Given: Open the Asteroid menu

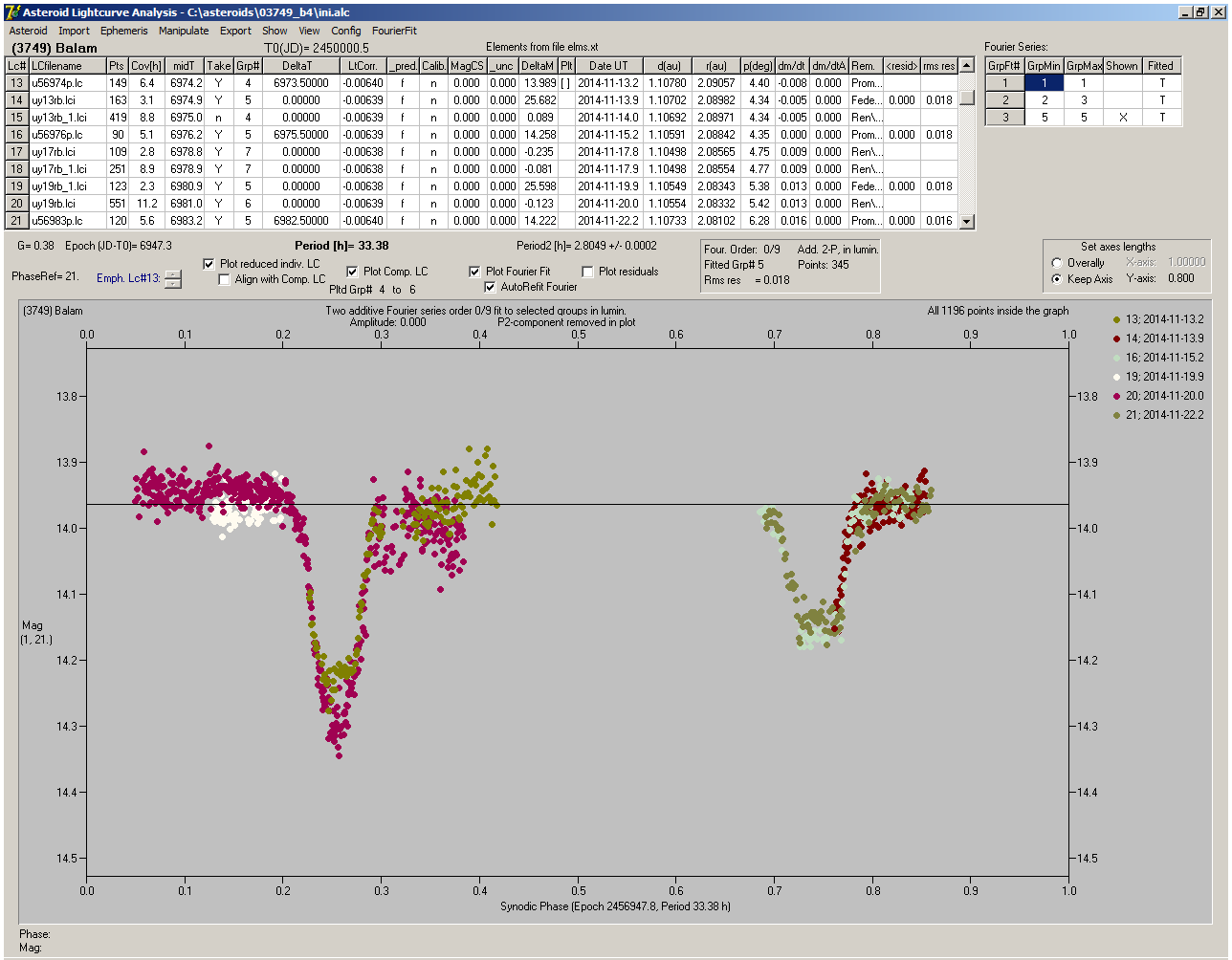Looking at the screenshot, I should click(28, 31).
